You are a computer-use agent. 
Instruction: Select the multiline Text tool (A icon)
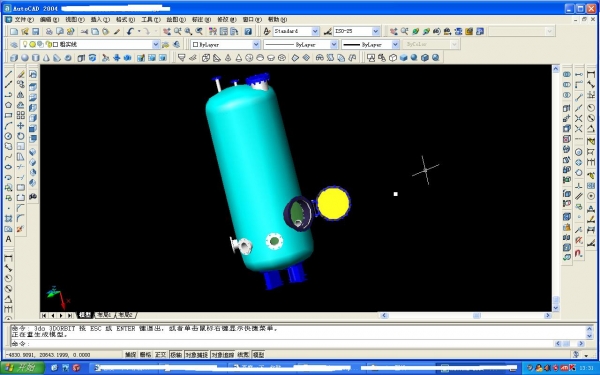click(x=8, y=239)
